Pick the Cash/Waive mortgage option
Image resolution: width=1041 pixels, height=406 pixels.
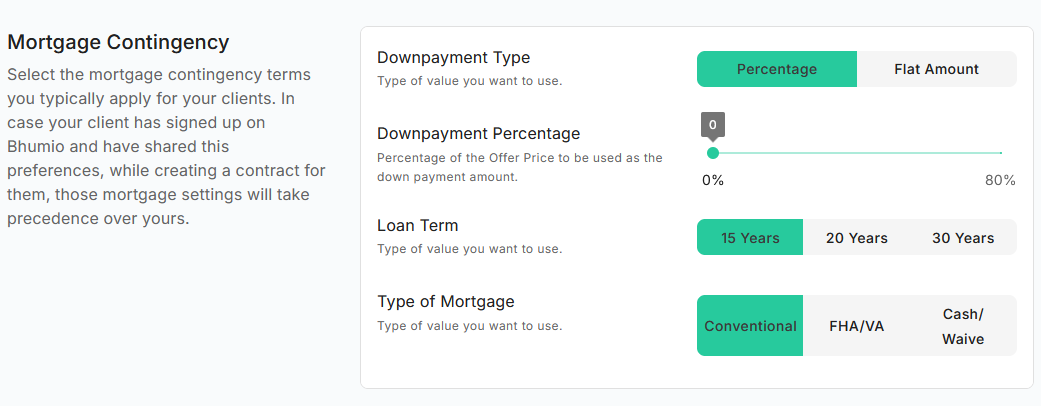(962, 326)
